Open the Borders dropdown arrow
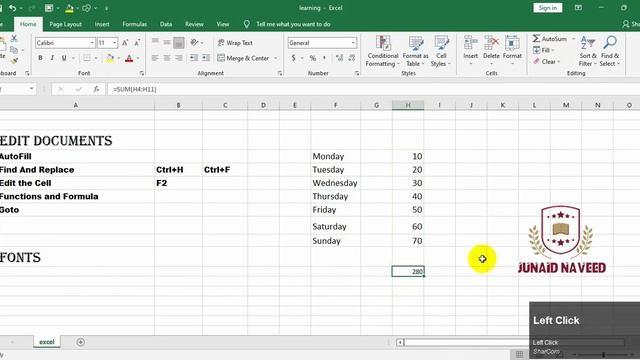640x360 pixels. [x=96, y=58]
